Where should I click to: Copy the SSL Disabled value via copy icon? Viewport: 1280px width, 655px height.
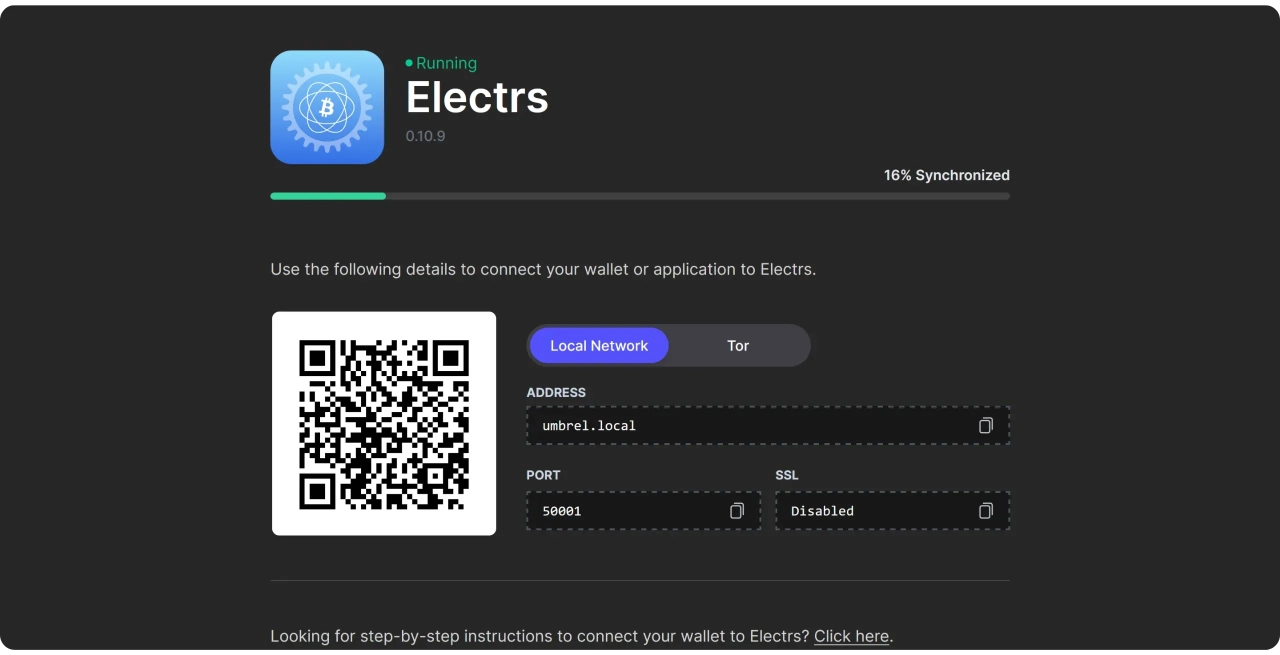click(x=986, y=510)
